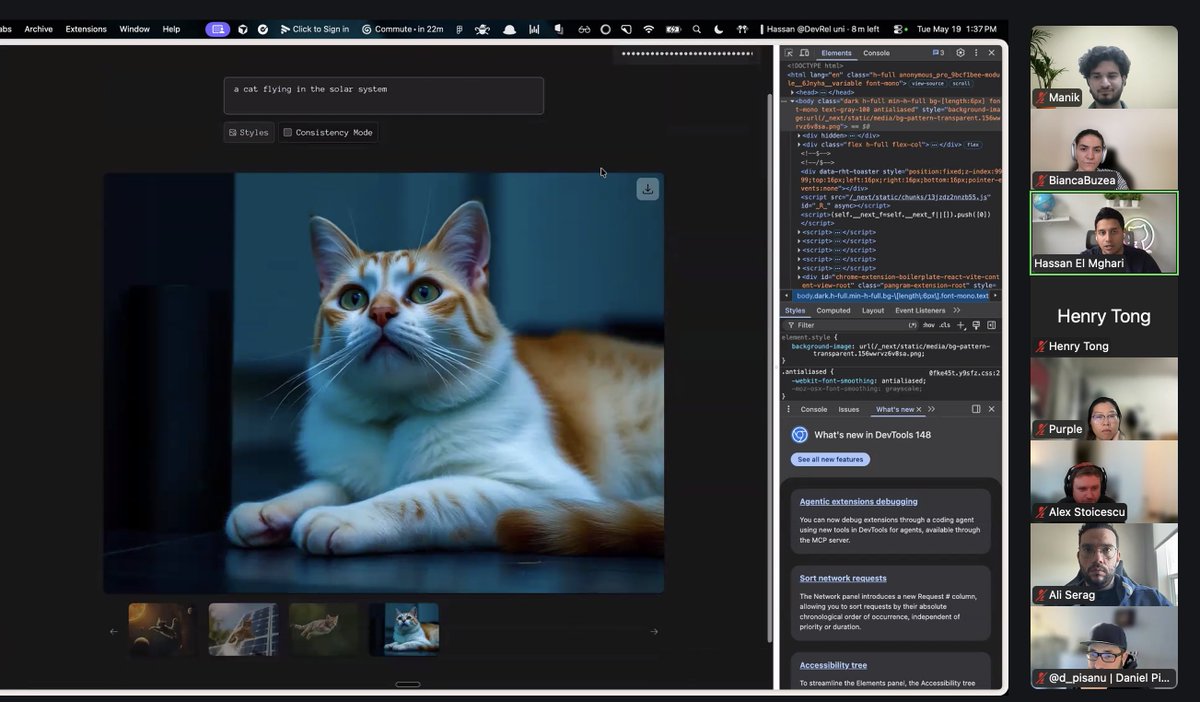The width and height of the screenshot is (1200, 702).
Task: Select the DevTools inspect element picker
Action: (x=789, y=53)
